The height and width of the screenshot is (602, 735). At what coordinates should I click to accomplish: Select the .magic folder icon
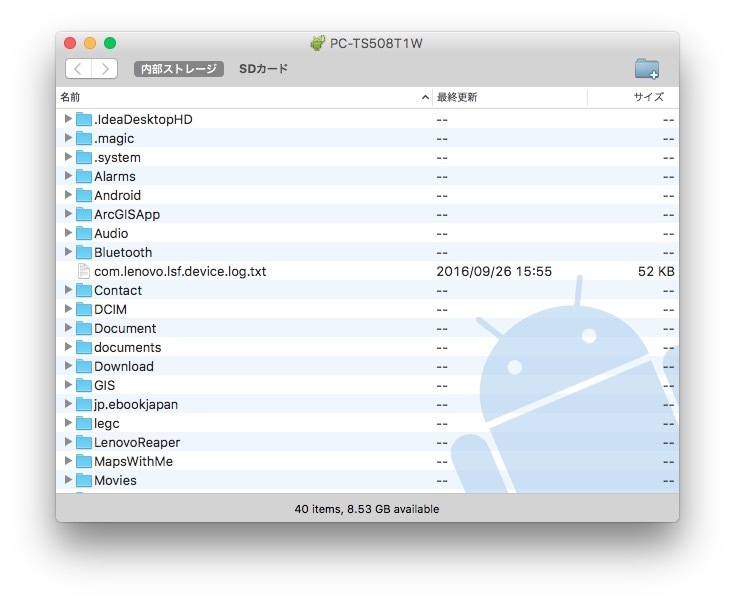point(84,138)
